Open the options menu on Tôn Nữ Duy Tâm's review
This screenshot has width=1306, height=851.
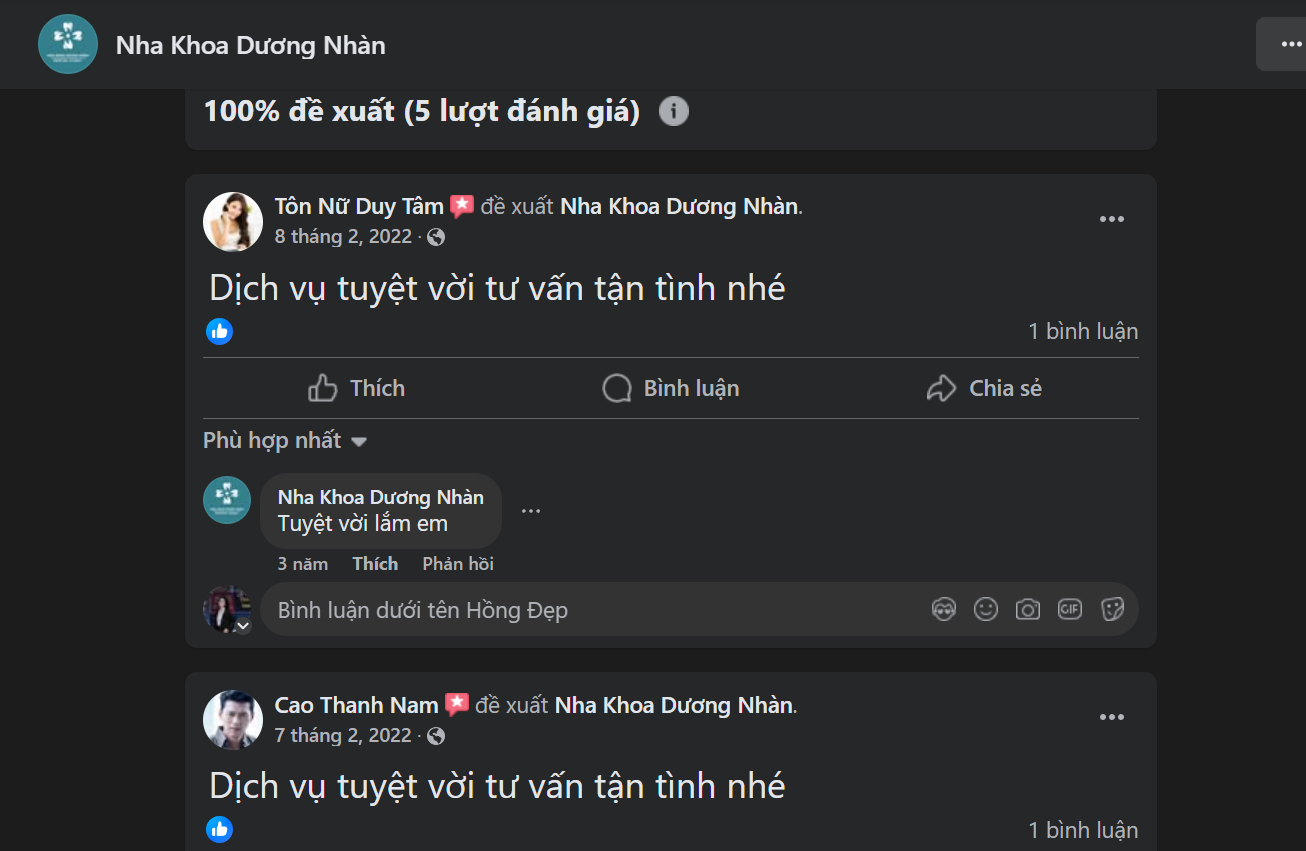[1111, 218]
